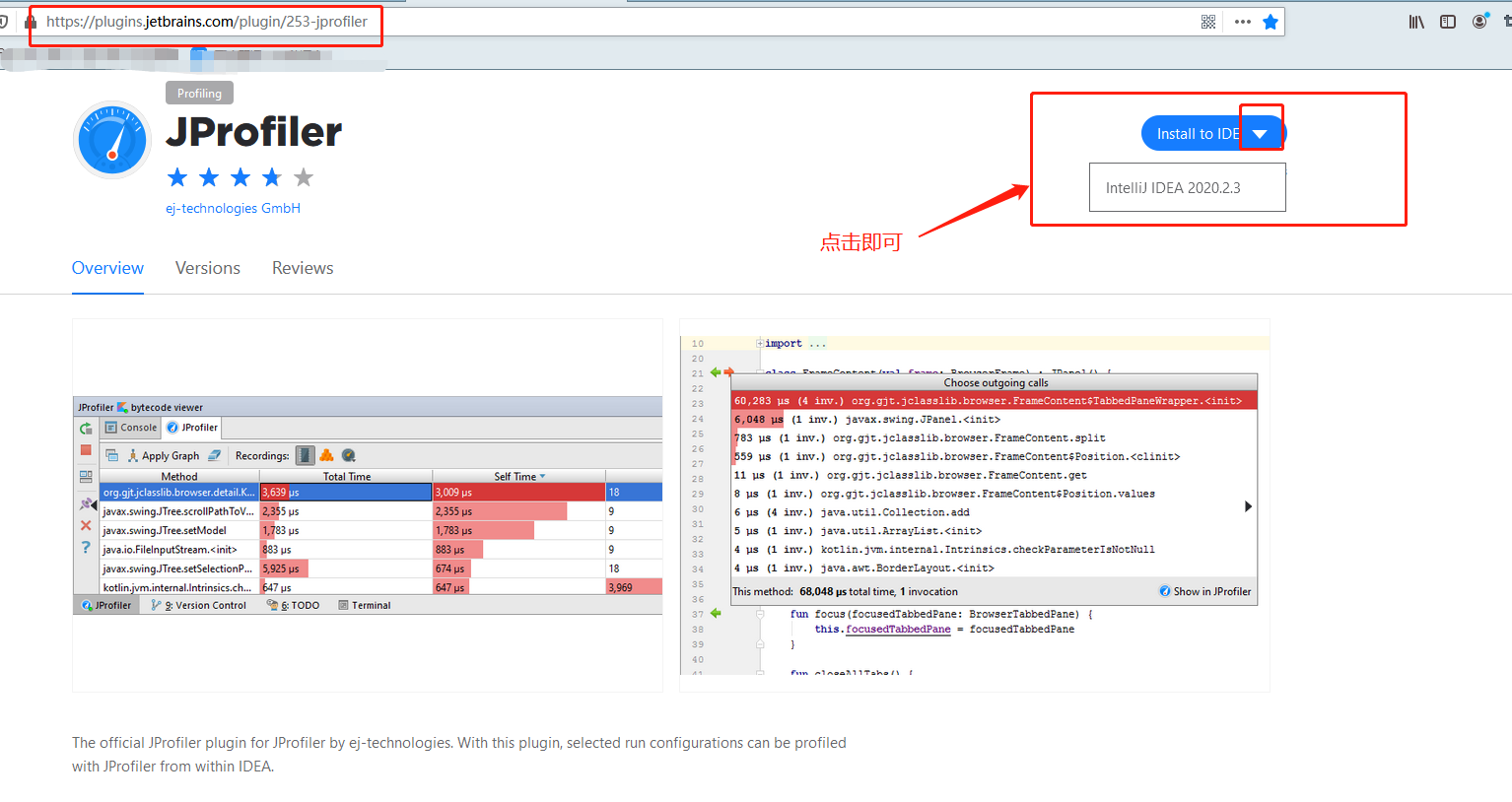The width and height of the screenshot is (1512, 802).
Task: Select the Overview tab
Action: click(107, 268)
